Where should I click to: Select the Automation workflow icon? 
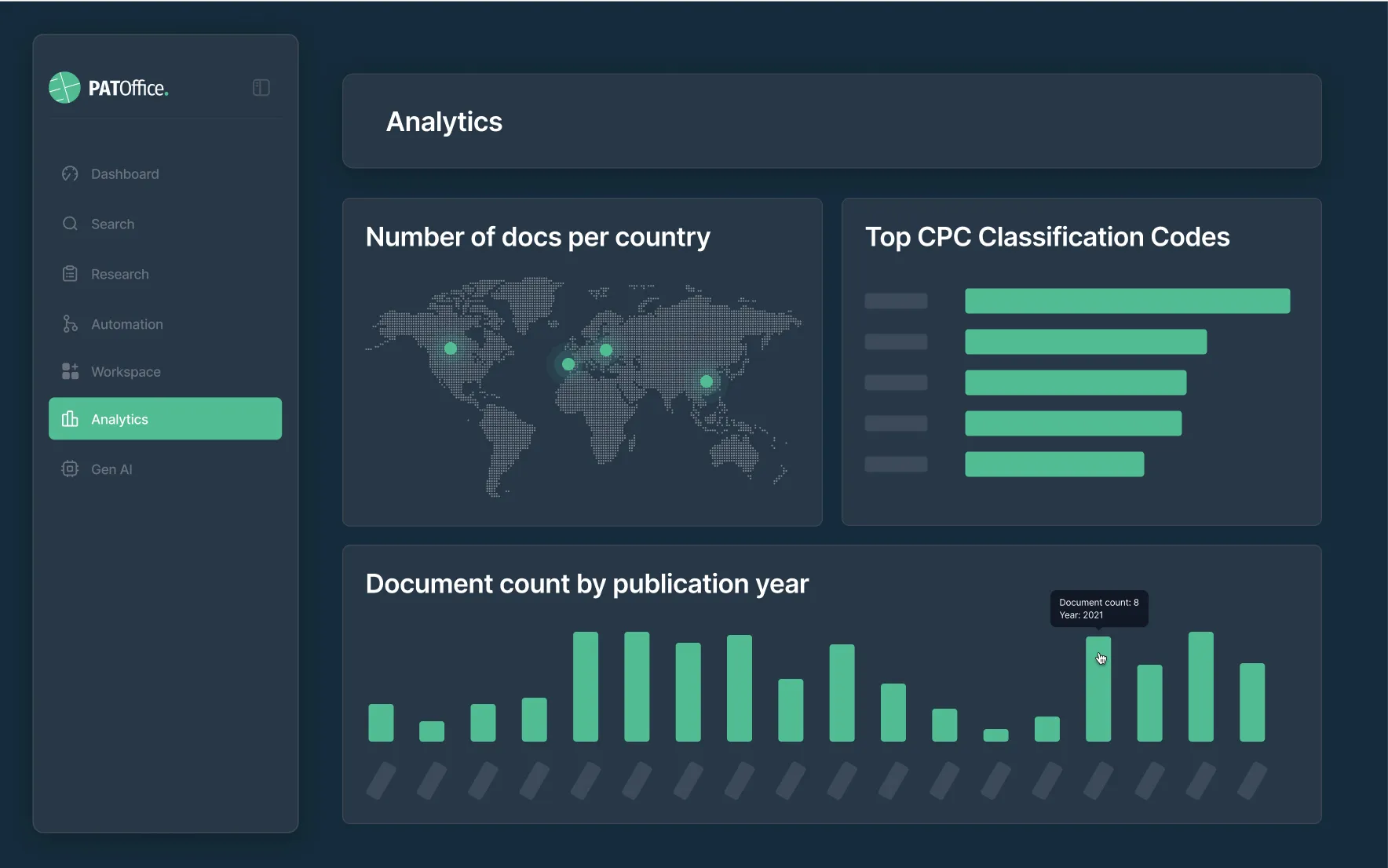click(70, 323)
